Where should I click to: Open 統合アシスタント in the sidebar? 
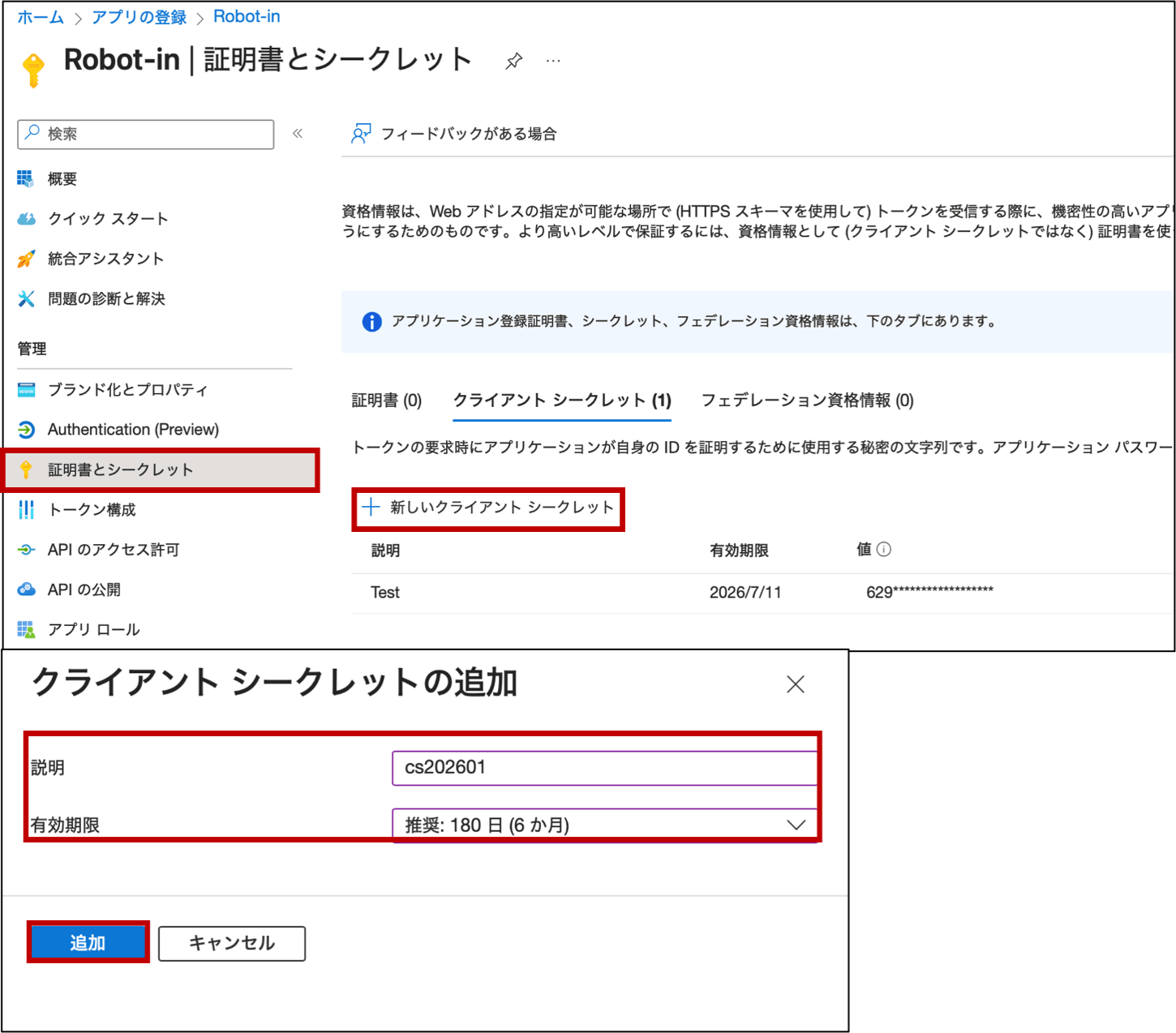tap(105, 258)
